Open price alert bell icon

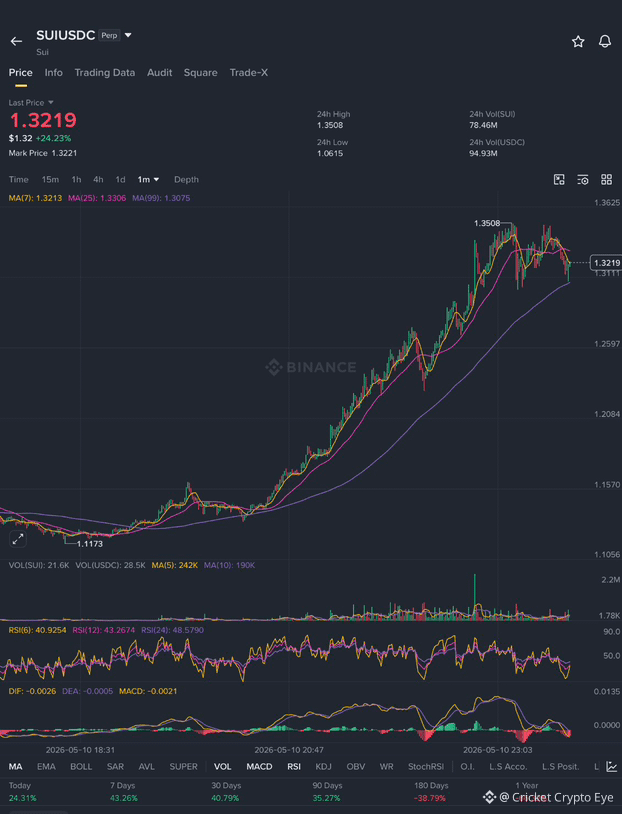coord(605,42)
